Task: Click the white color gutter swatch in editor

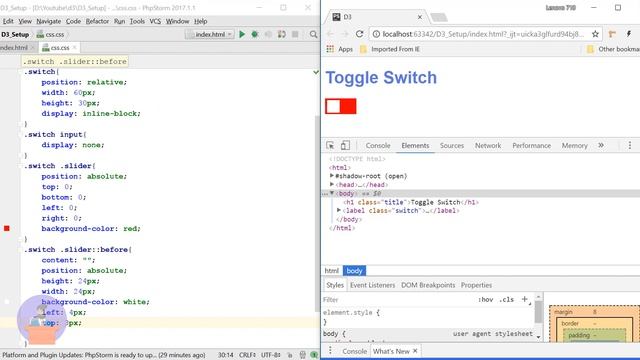Action: pyautogui.click(x=7, y=302)
